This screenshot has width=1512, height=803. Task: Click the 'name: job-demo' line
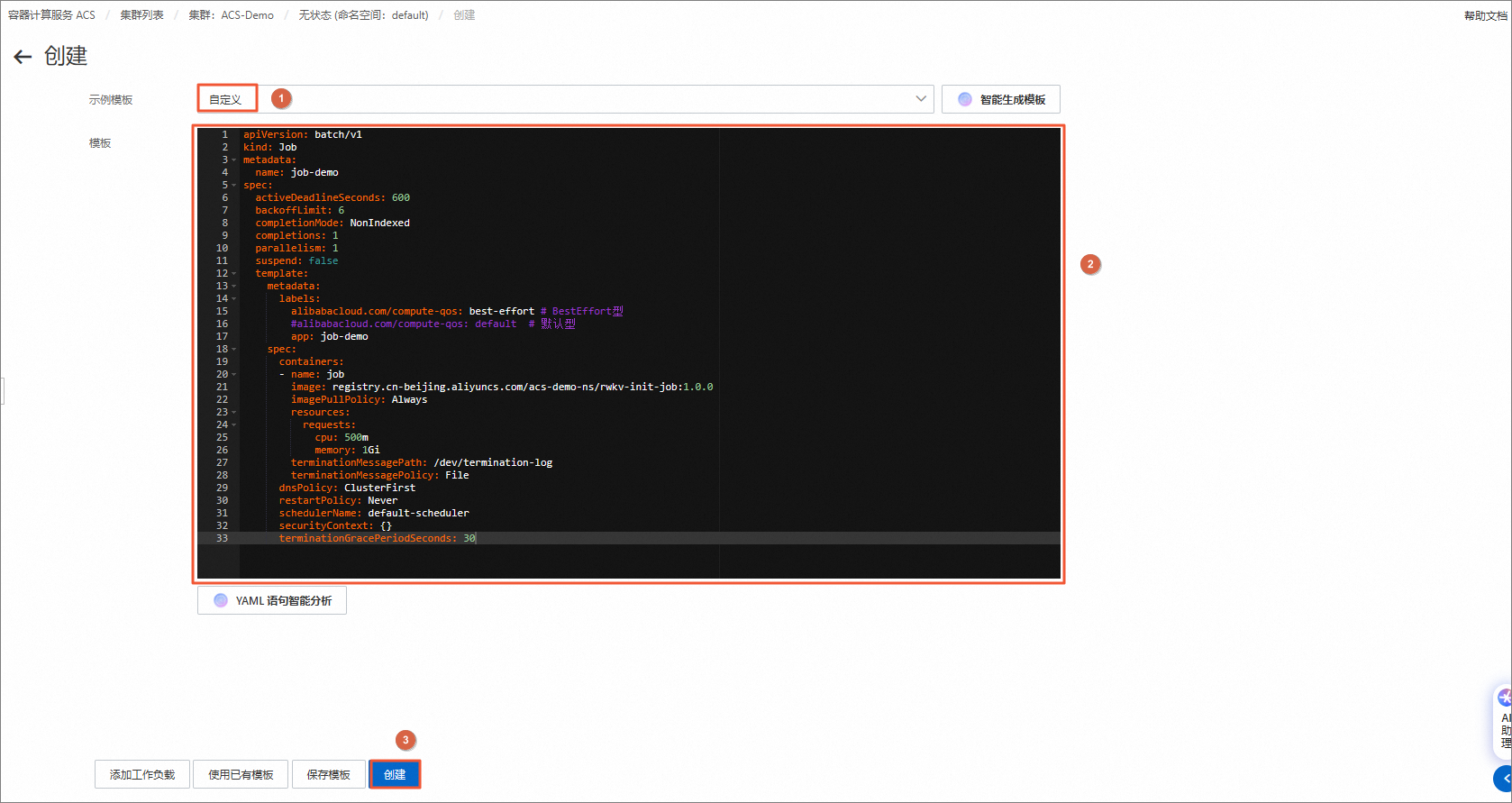point(296,173)
